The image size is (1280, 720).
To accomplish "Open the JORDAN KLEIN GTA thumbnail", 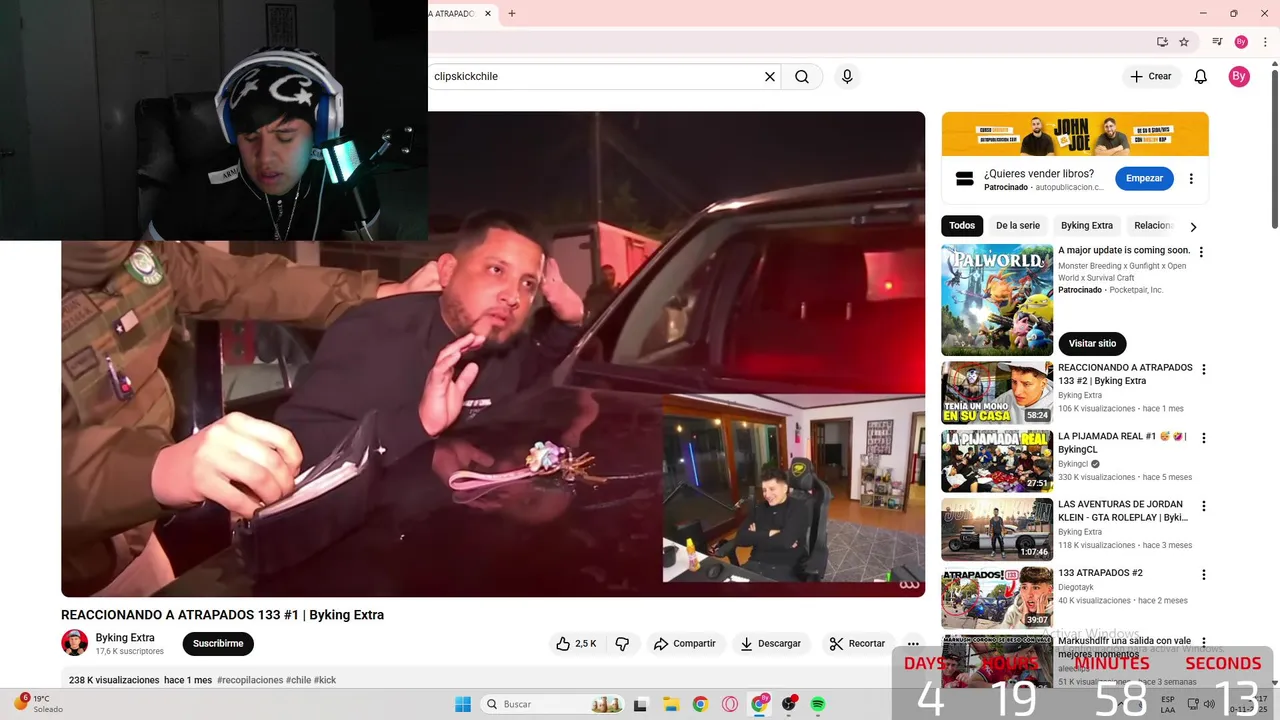I will coord(997,529).
